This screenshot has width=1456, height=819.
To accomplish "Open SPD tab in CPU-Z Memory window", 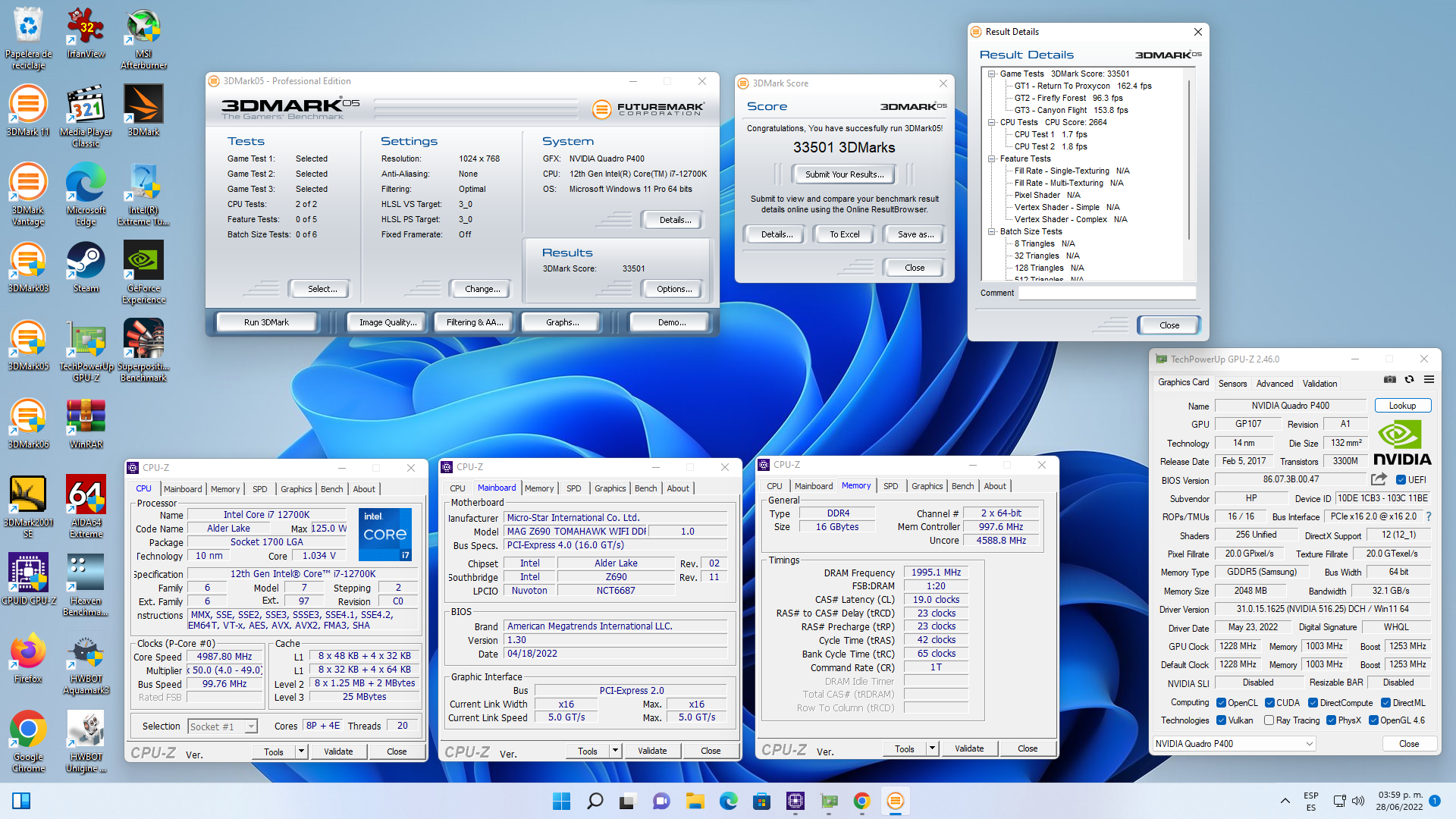I will click(890, 486).
